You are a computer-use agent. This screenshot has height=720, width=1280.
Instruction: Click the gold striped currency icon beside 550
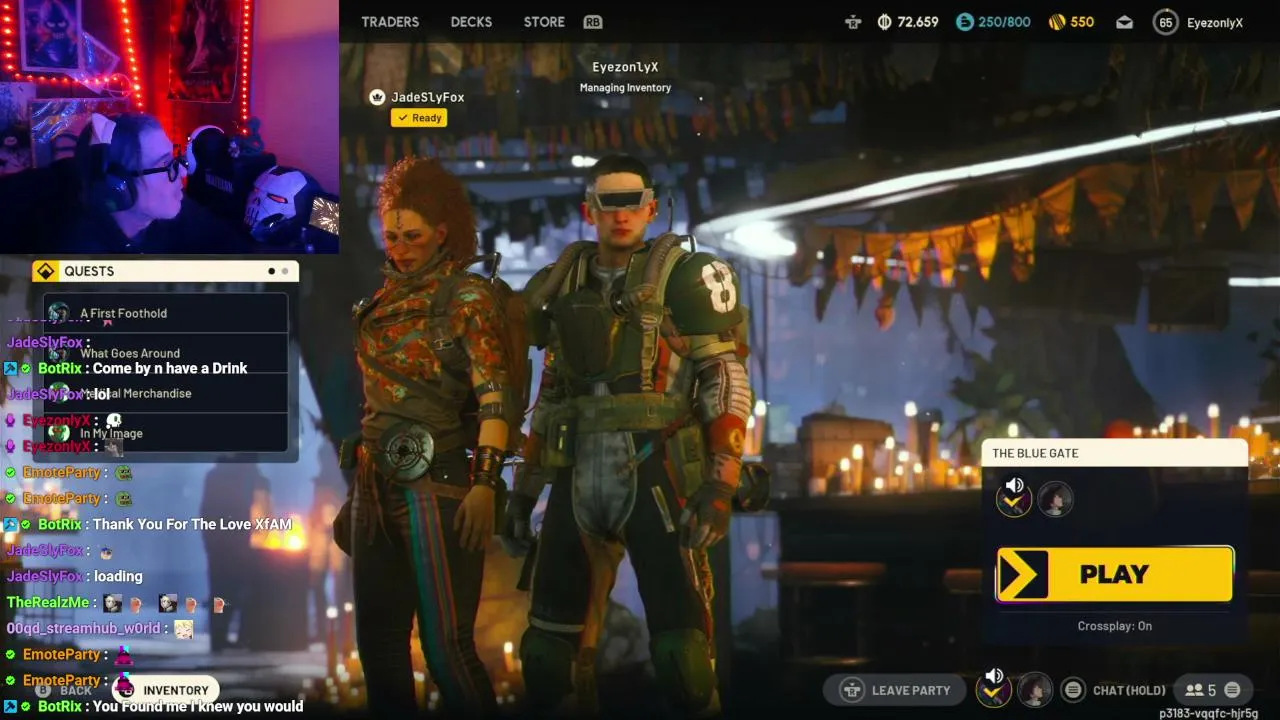pos(1057,22)
